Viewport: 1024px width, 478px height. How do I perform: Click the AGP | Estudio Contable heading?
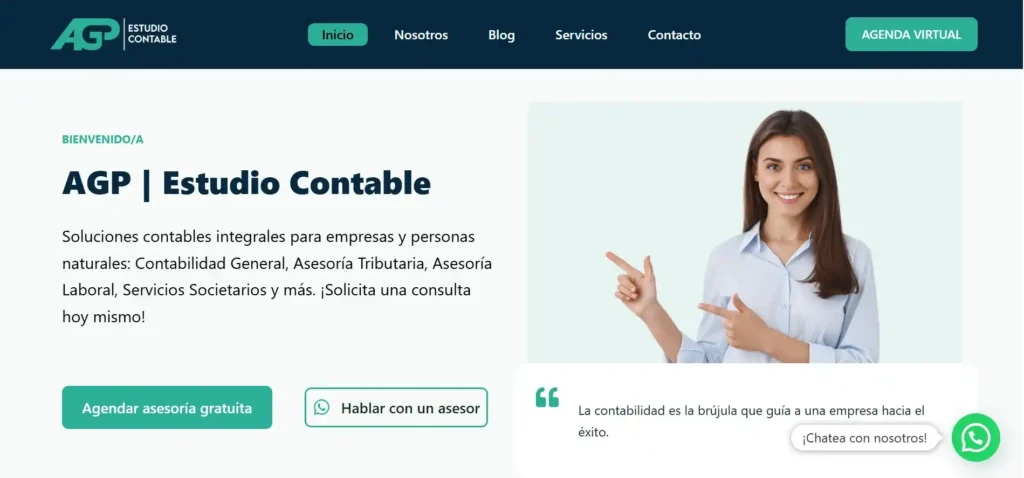(246, 183)
